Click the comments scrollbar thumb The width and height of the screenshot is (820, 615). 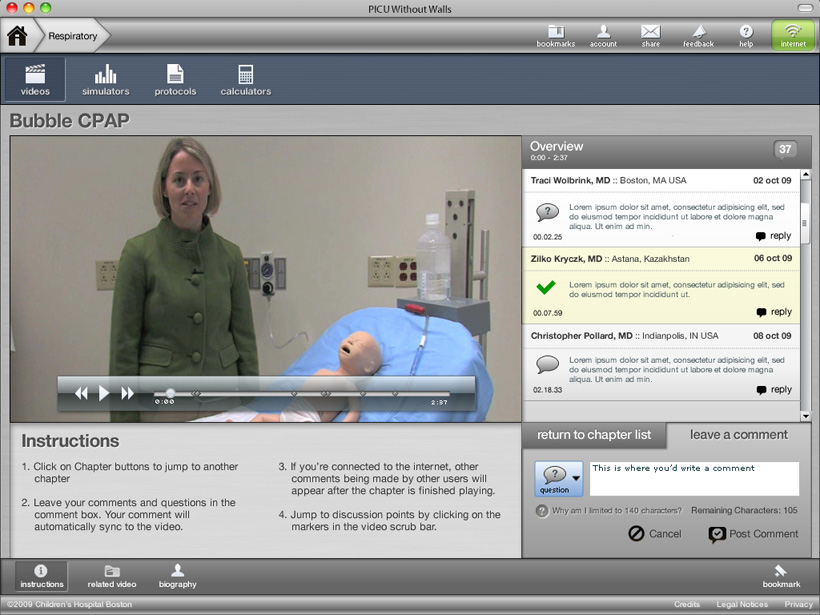805,223
